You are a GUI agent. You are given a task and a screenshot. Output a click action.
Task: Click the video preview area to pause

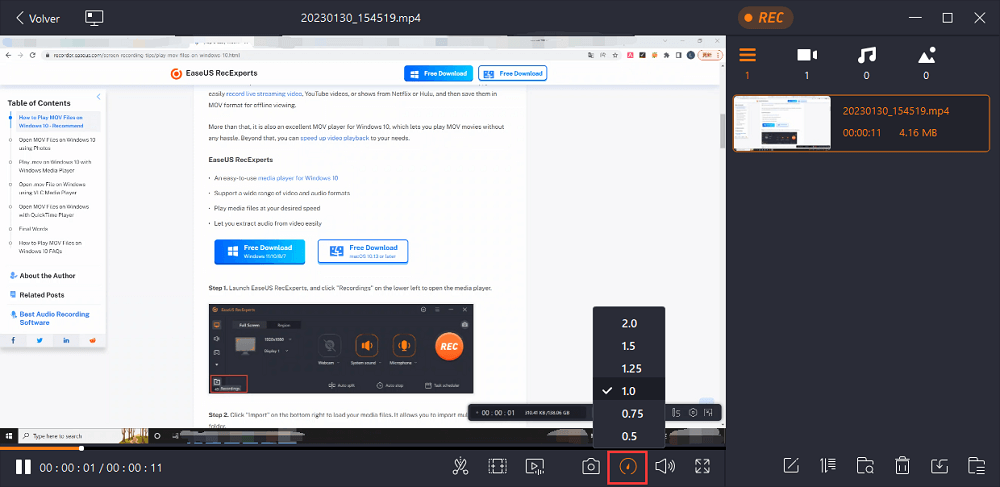click(x=363, y=239)
